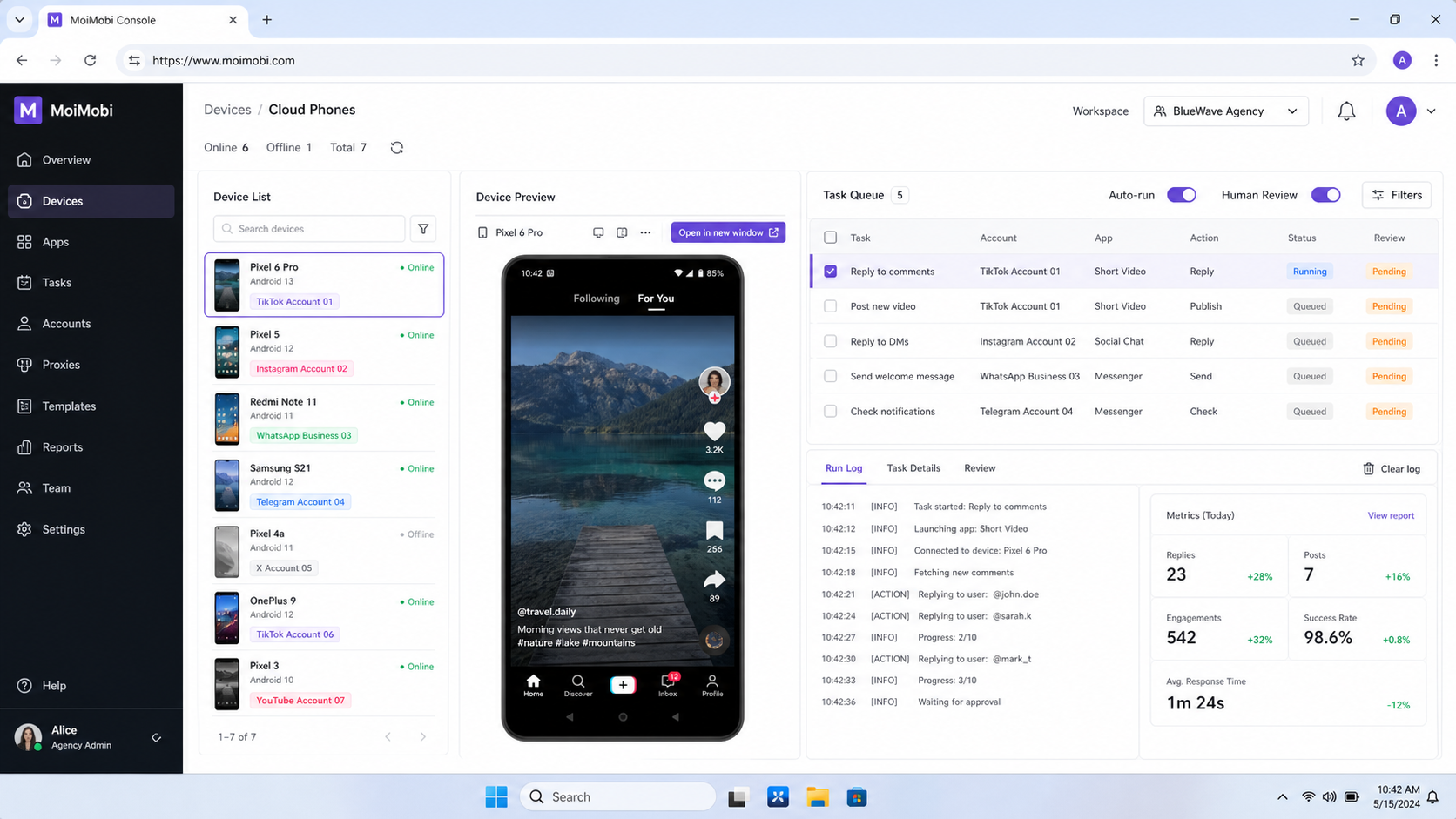The width and height of the screenshot is (1456, 819).
Task: Go to previous device list page
Action: click(388, 737)
